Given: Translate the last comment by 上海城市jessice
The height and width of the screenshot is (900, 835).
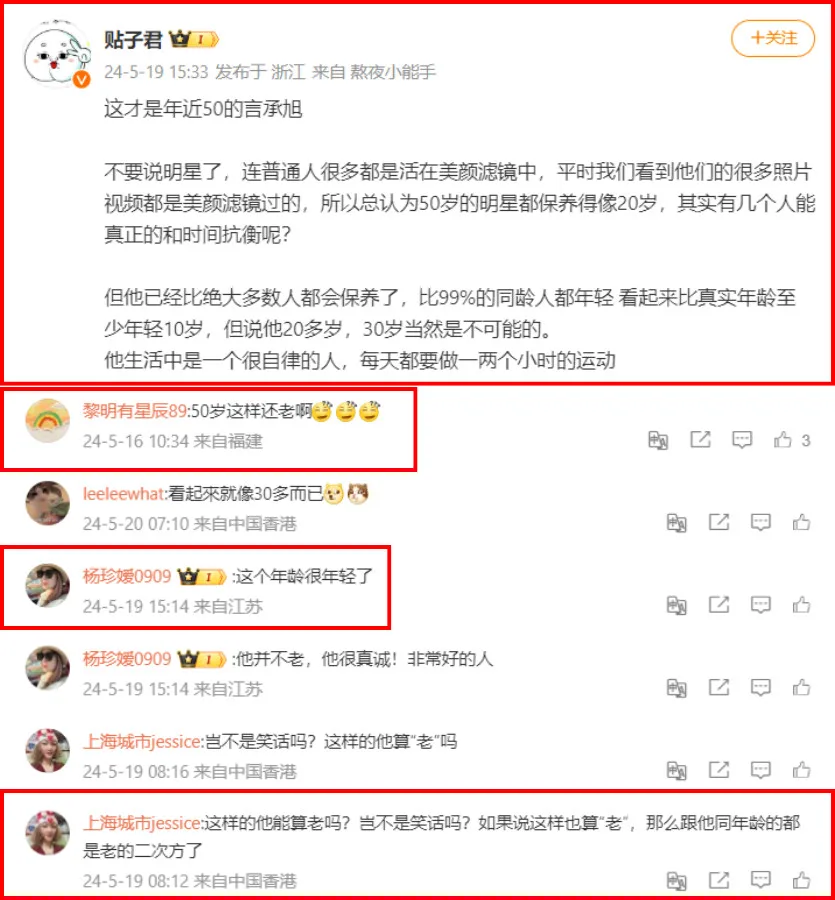Looking at the screenshot, I should click(x=677, y=880).
